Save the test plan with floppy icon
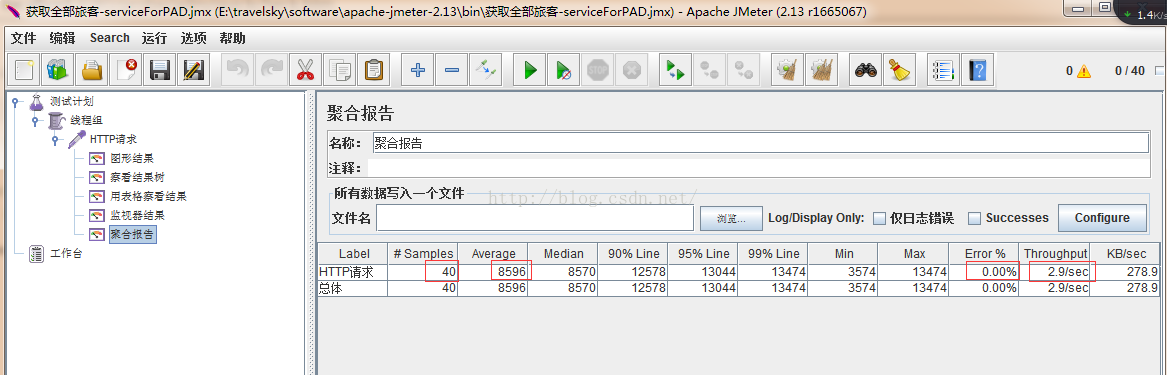Image resolution: width=1167 pixels, height=375 pixels. [x=160, y=70]
